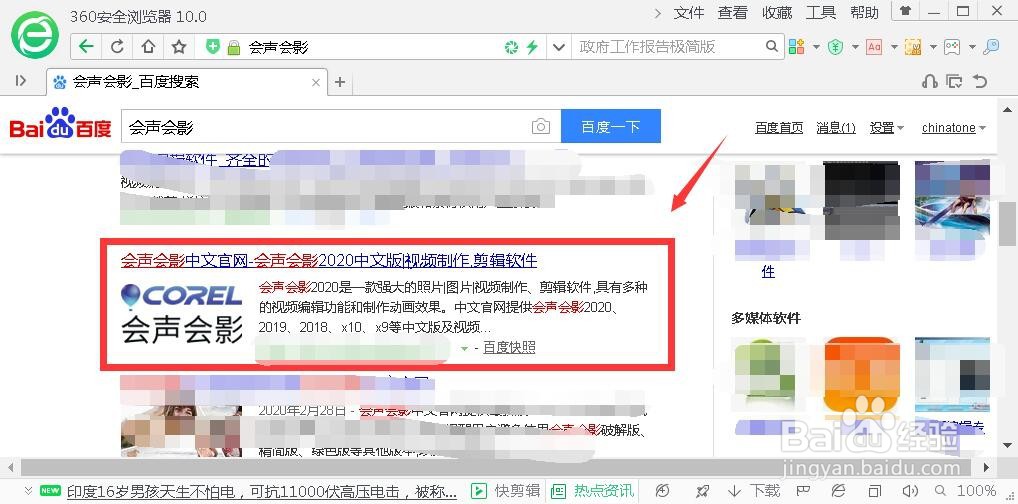This screenshot has height=504, width=1018.
Task: Open the 下载 download manager
Action: tap(754, 491)
